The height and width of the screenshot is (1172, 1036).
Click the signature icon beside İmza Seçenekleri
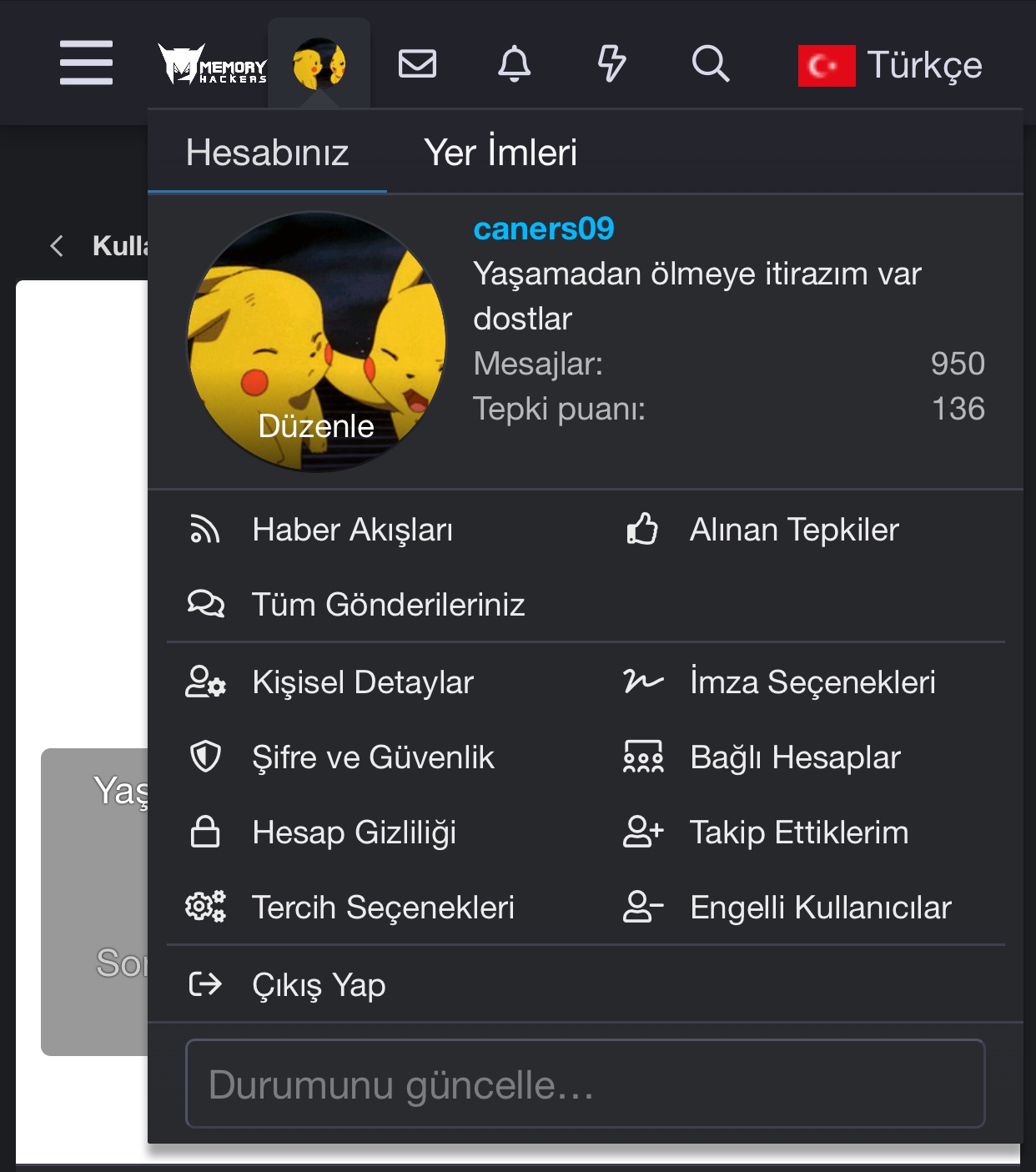click(643, 682)
